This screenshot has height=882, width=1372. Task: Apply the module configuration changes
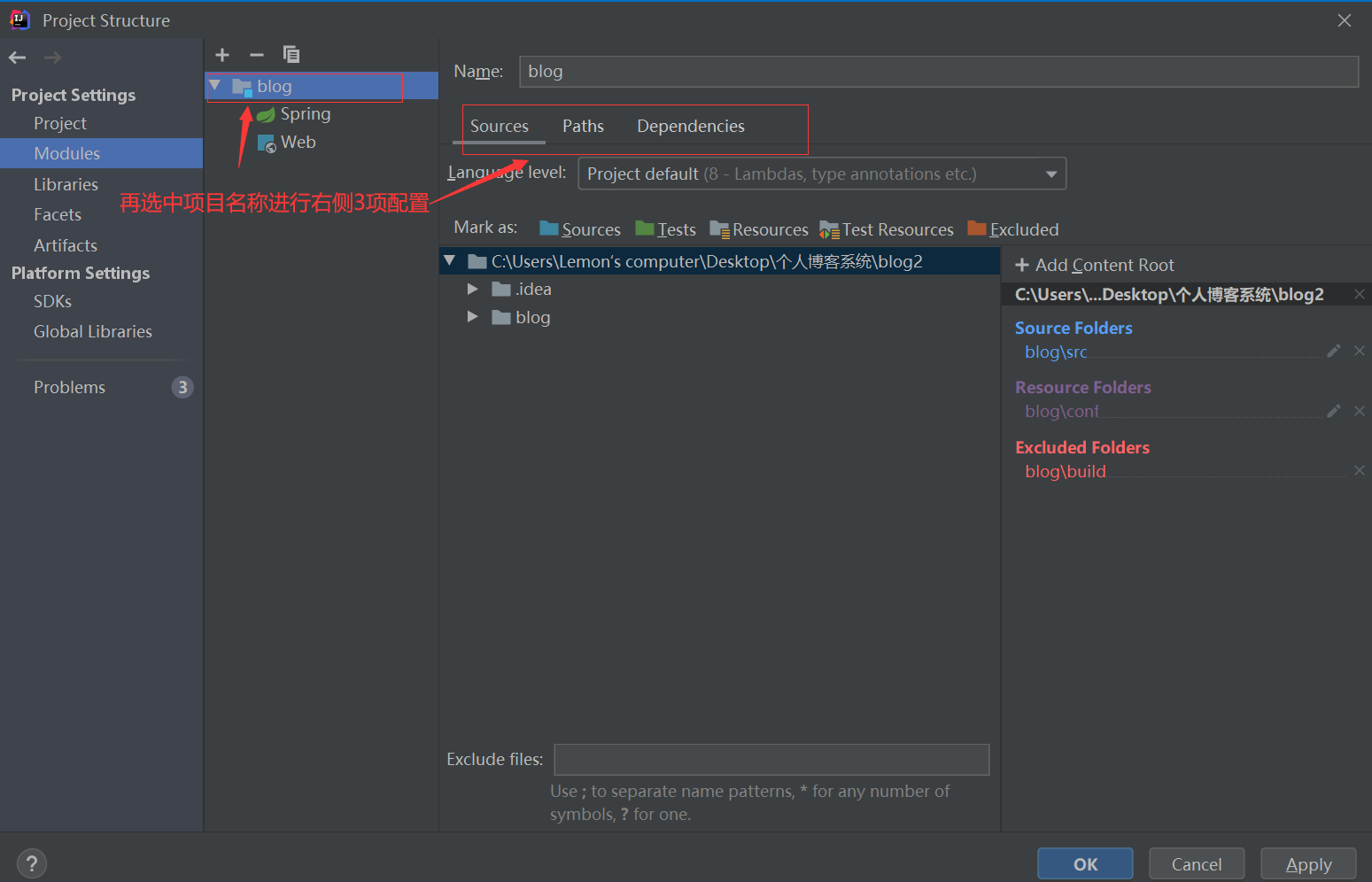click(x=1308, y=863)
